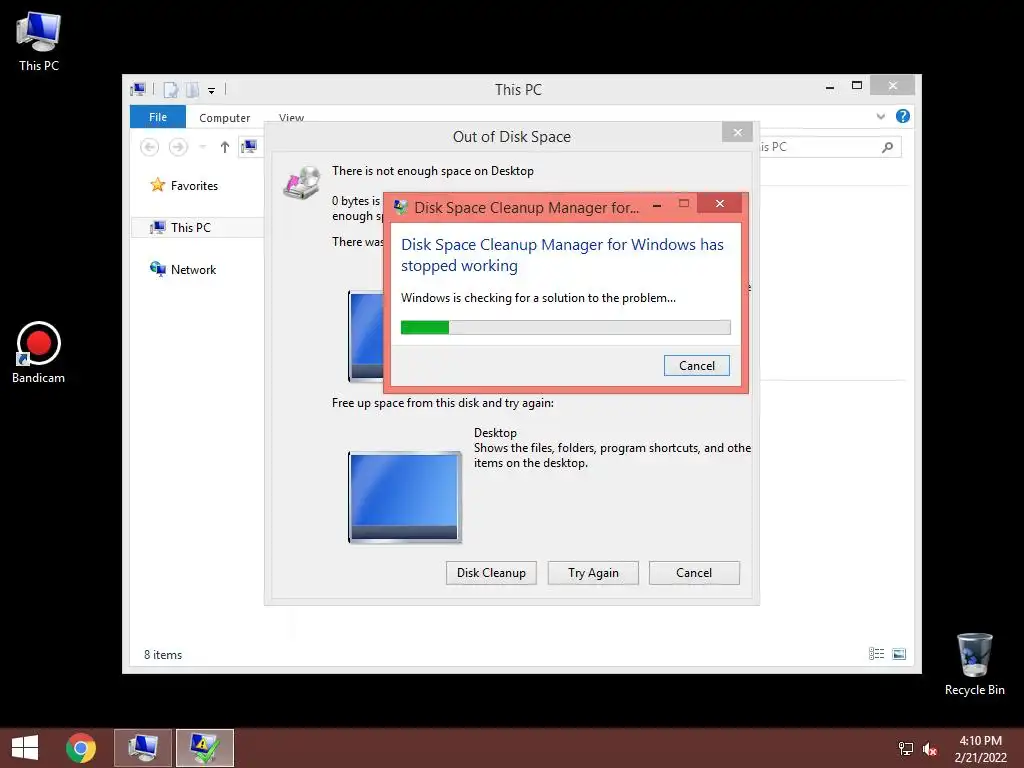Select This PC in navigation pane
1024x768 pixels.
tap(191, 227)
